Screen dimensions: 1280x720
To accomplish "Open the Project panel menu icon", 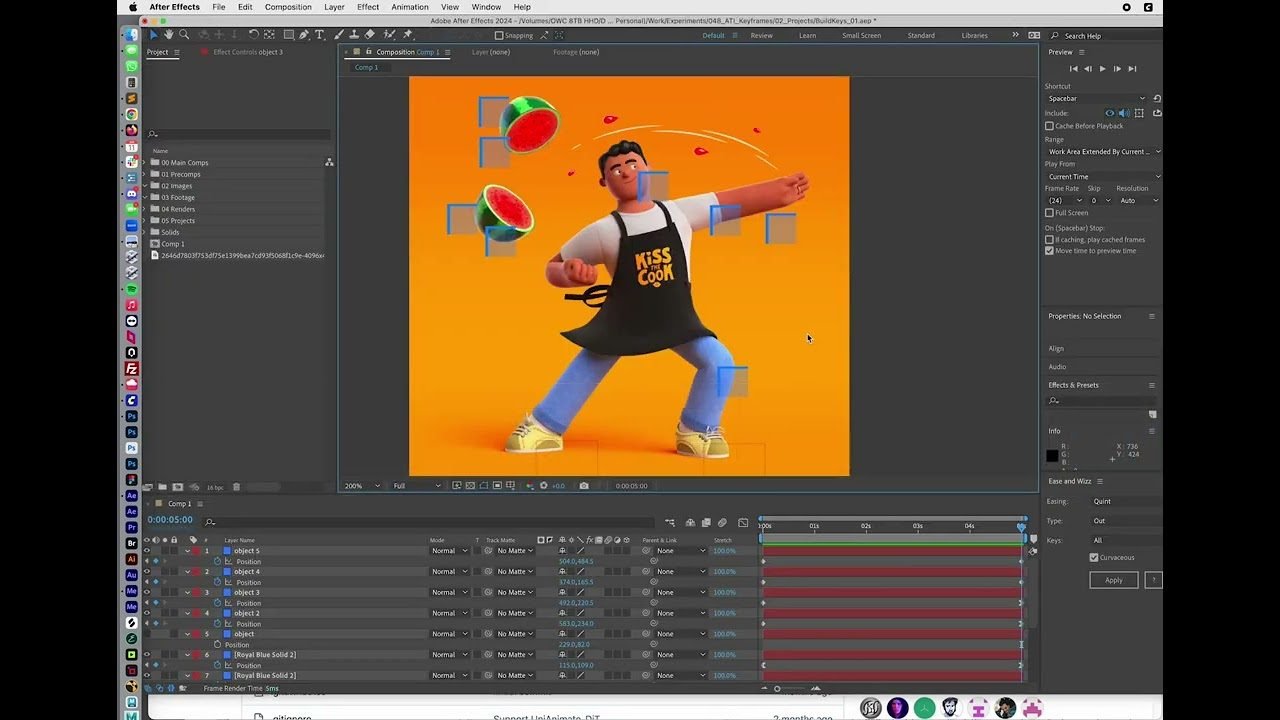I will pos(177,52).
